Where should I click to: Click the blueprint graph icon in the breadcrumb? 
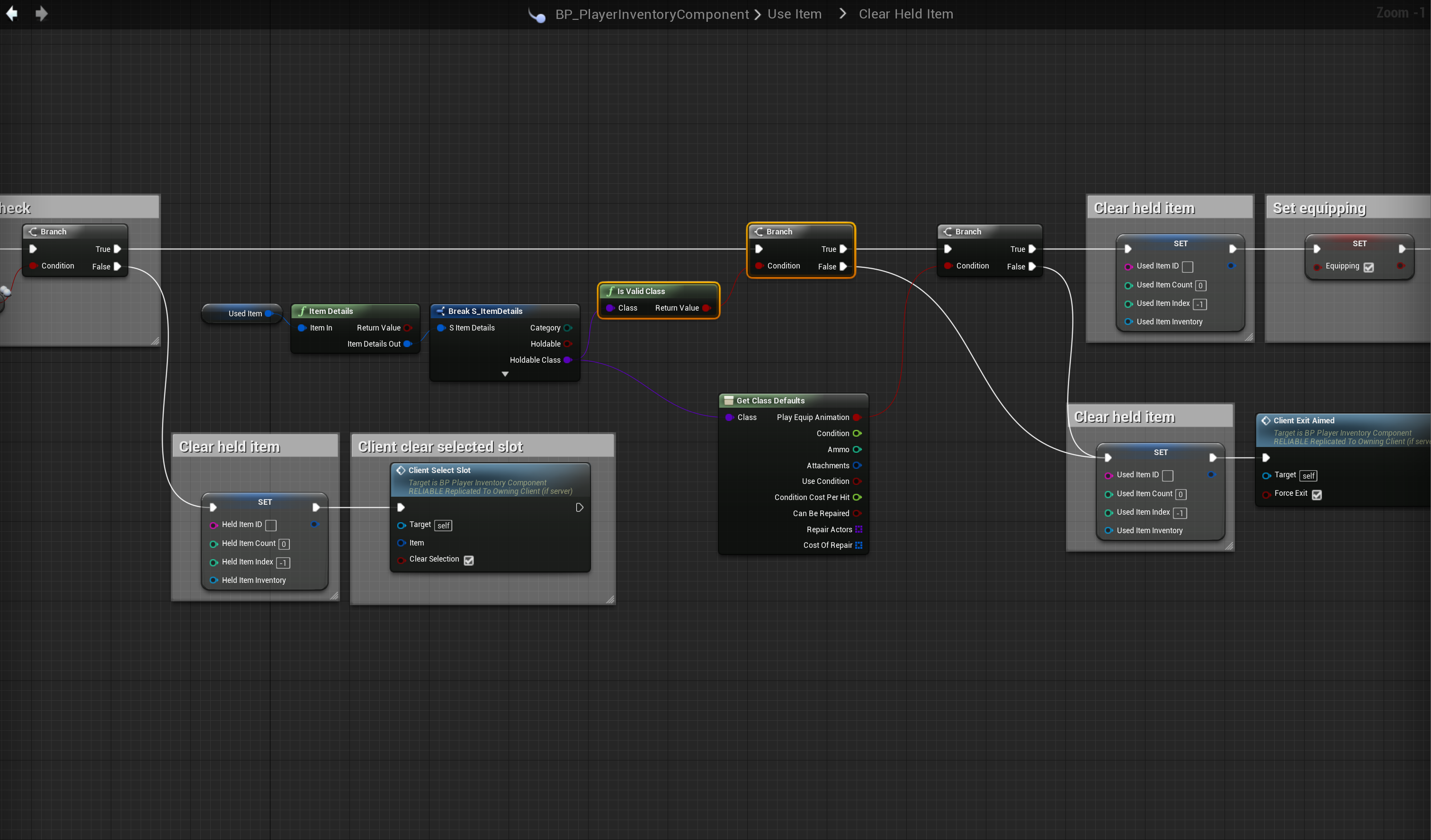[x=537, y=15]
